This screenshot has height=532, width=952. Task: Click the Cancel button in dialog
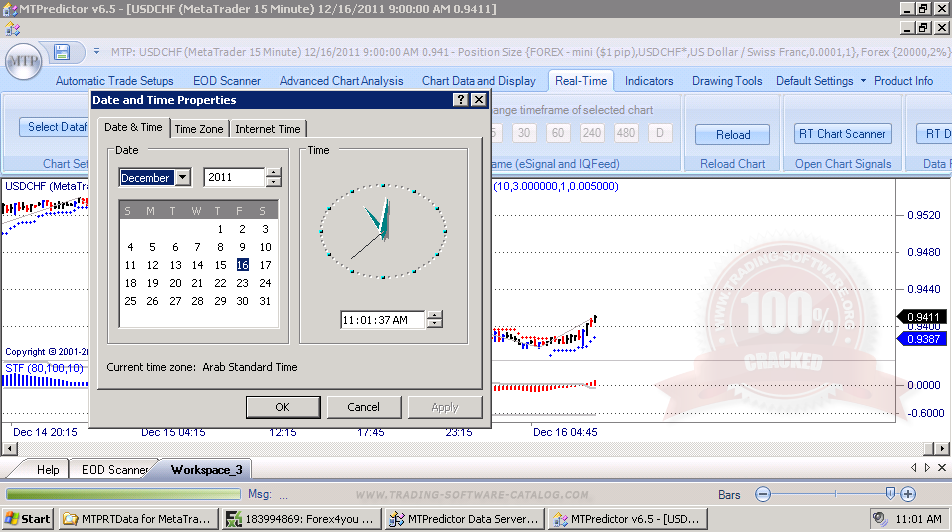363,407
